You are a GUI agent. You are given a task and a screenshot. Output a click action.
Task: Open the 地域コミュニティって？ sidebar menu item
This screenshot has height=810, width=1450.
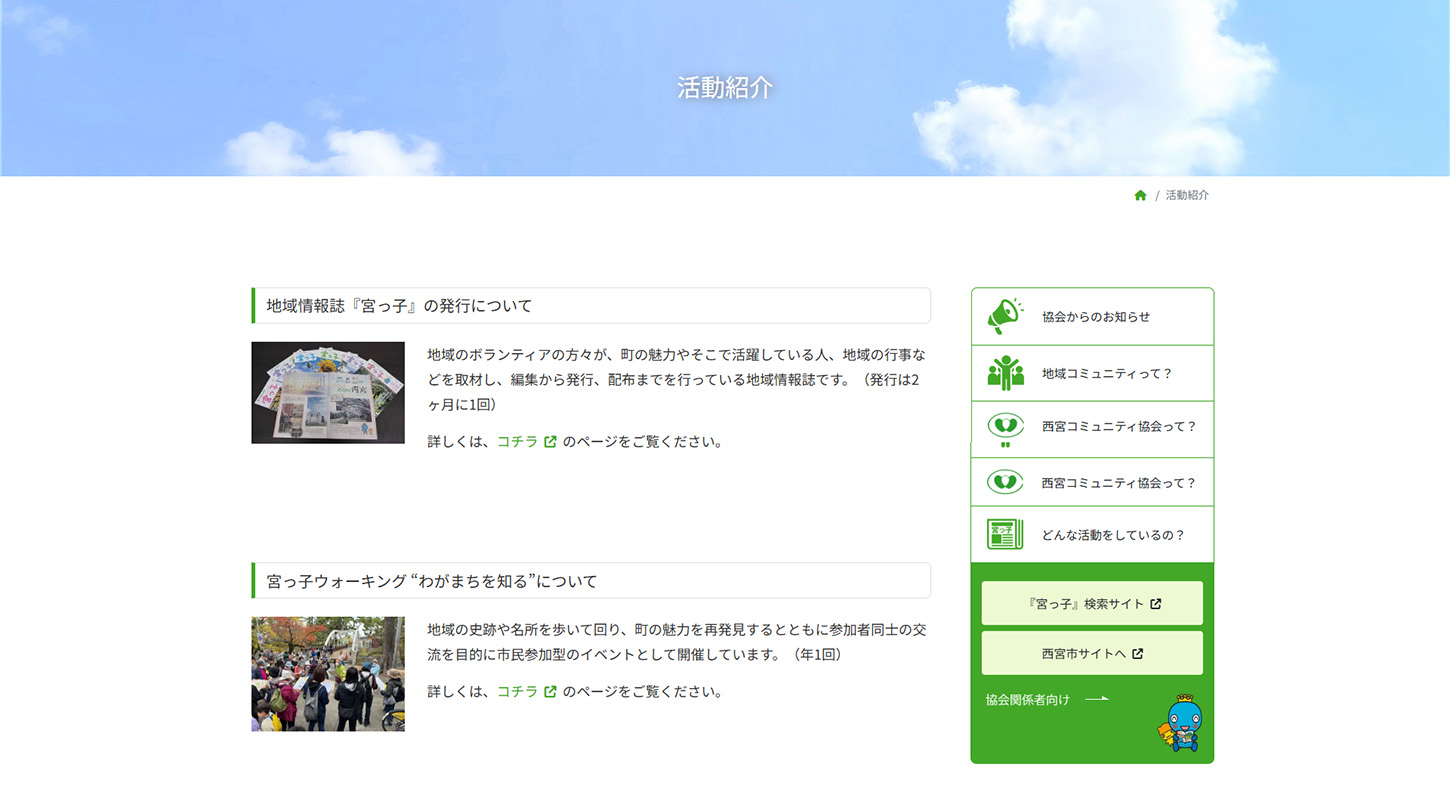coord(1092,373)
